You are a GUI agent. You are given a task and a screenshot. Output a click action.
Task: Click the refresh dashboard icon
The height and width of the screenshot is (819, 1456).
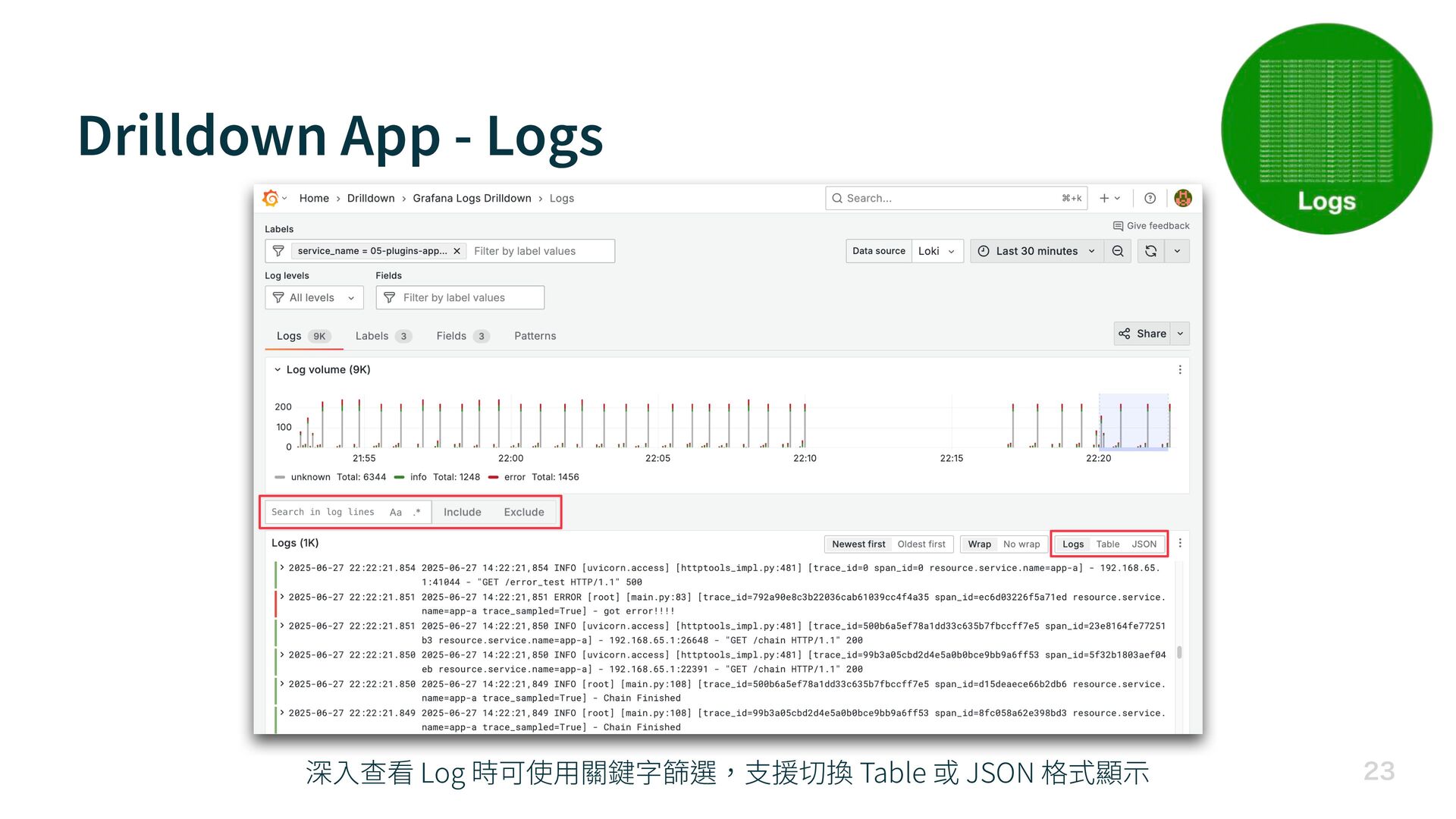click(x=1150, y=251)
